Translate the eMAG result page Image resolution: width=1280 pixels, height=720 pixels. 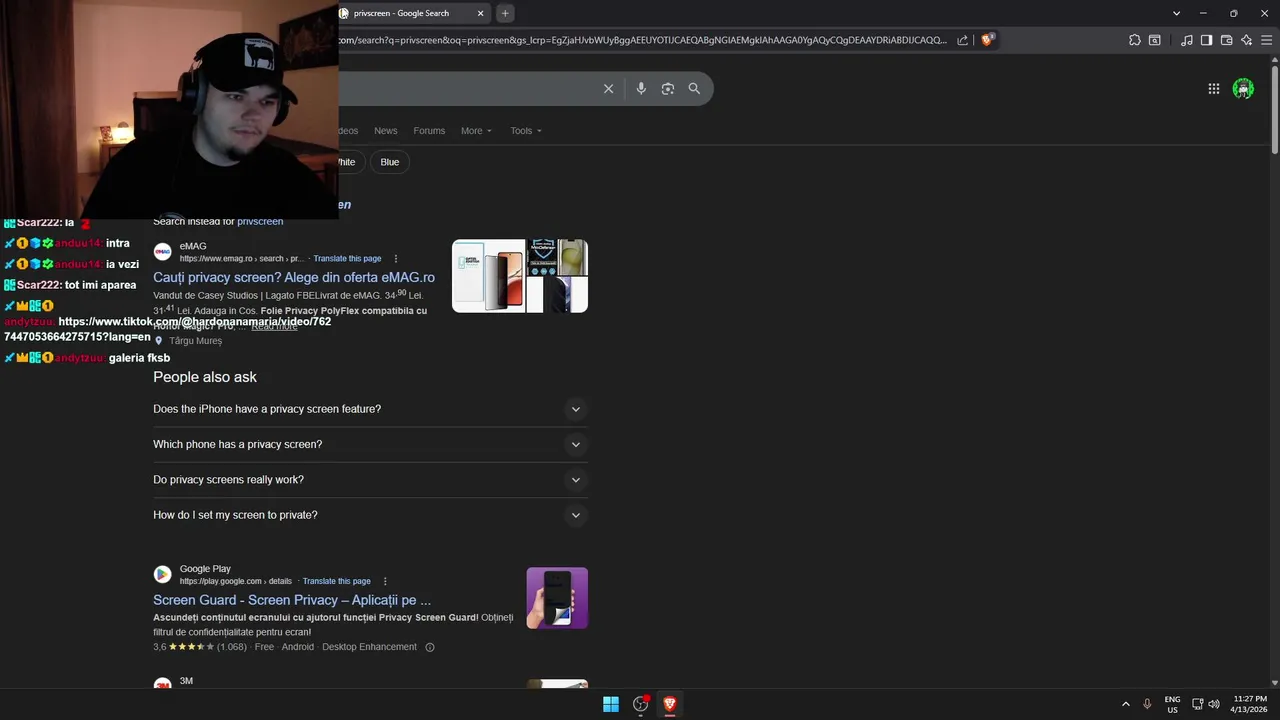[347, 258]
